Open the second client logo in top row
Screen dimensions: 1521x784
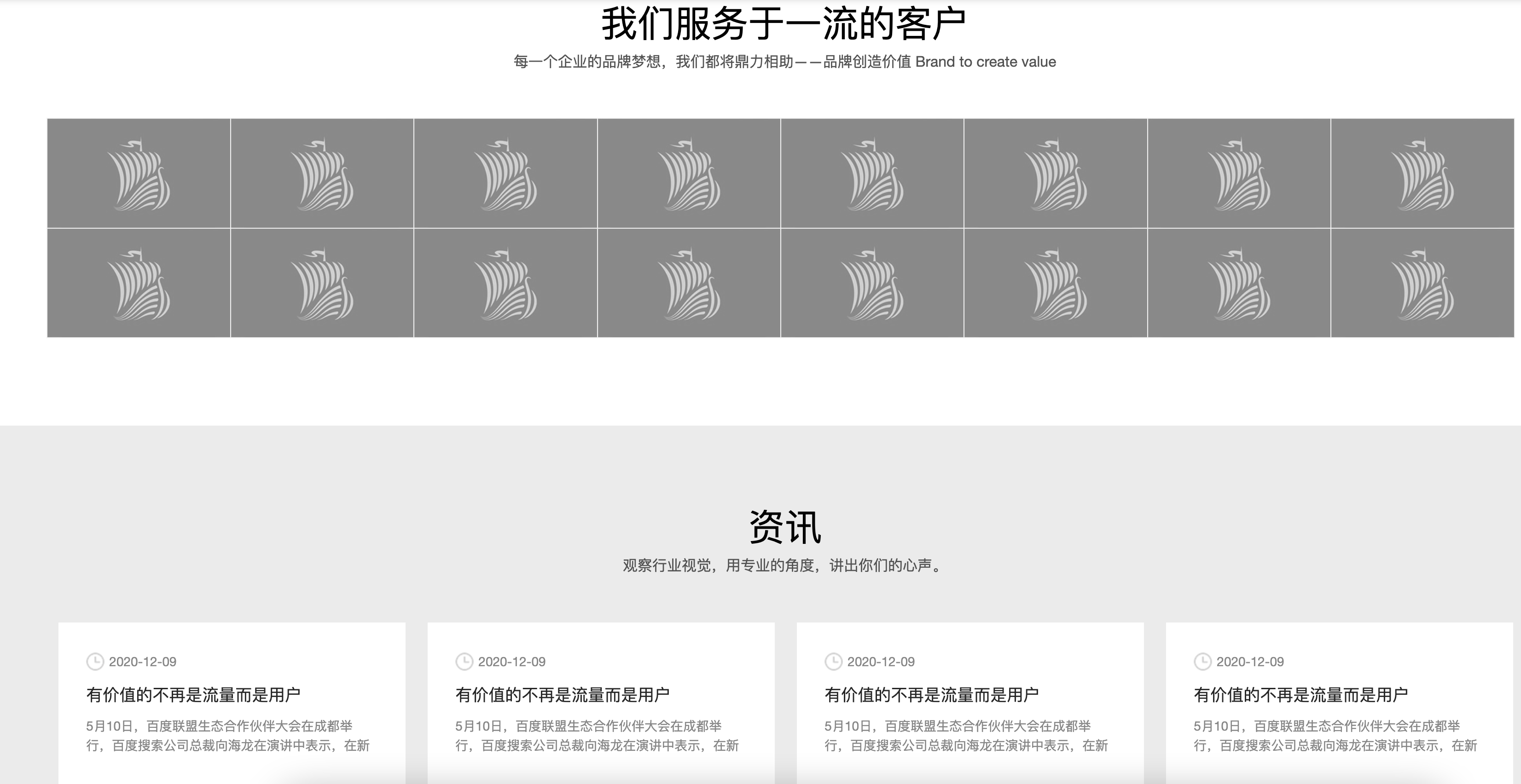322,173
